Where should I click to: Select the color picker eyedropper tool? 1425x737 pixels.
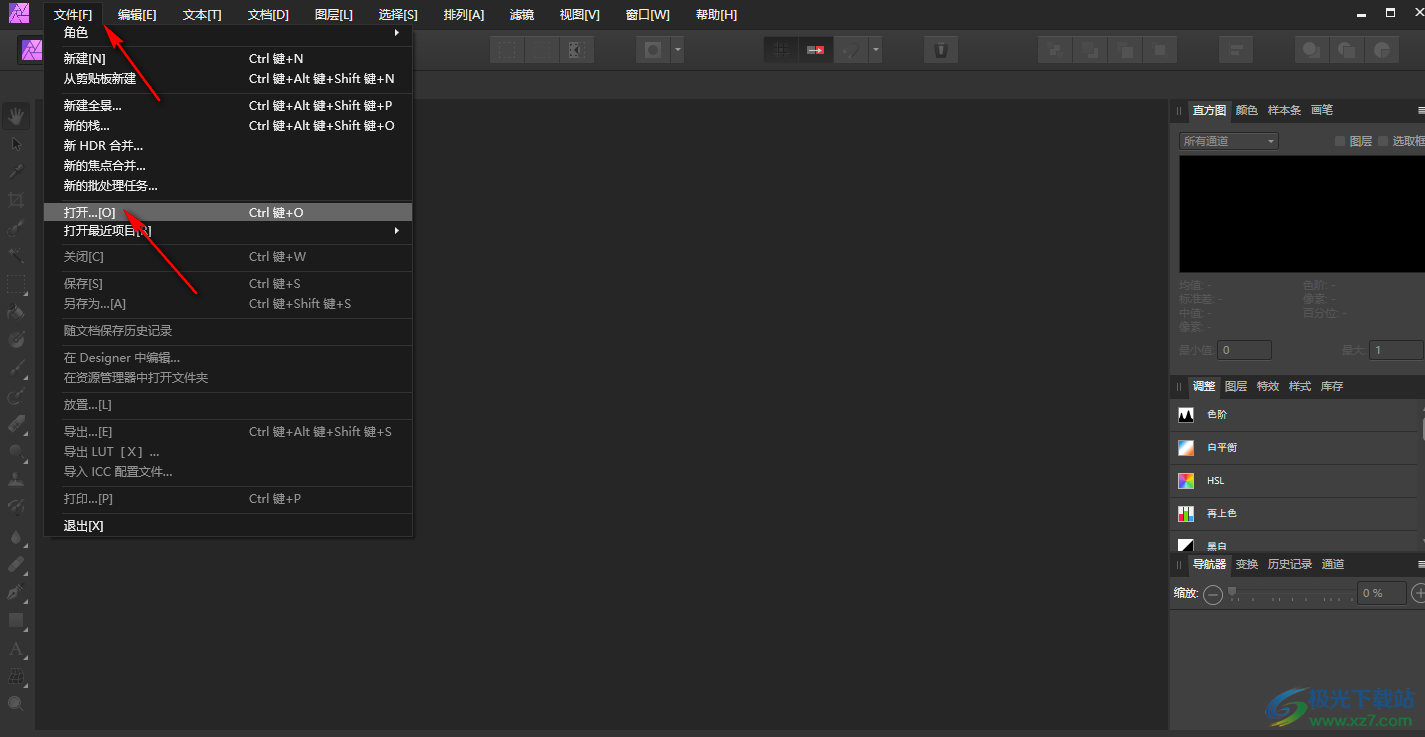17,172
